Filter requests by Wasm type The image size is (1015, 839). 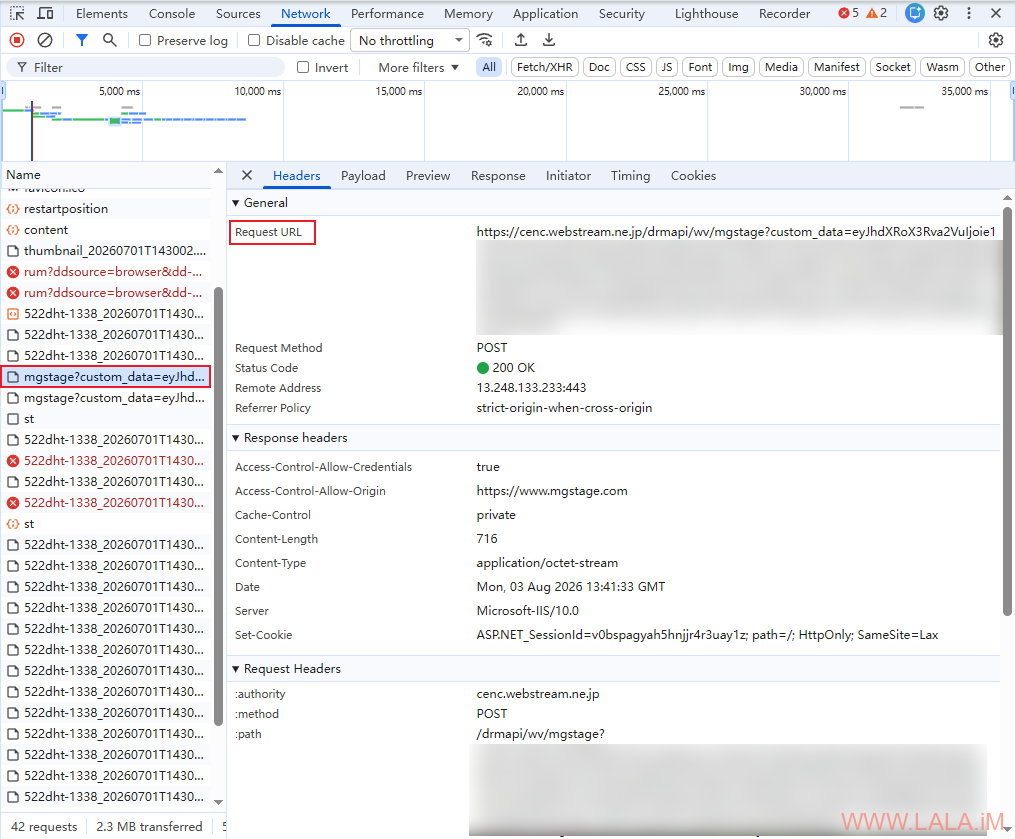[942, 67]
